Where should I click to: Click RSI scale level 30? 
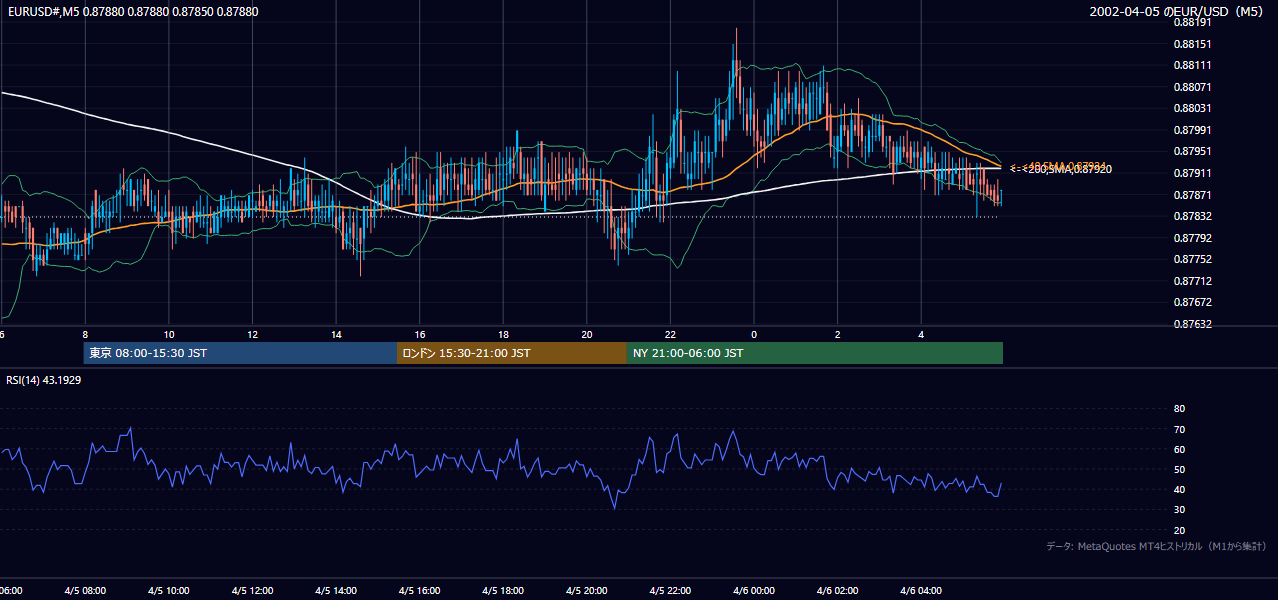(1179, 510)
